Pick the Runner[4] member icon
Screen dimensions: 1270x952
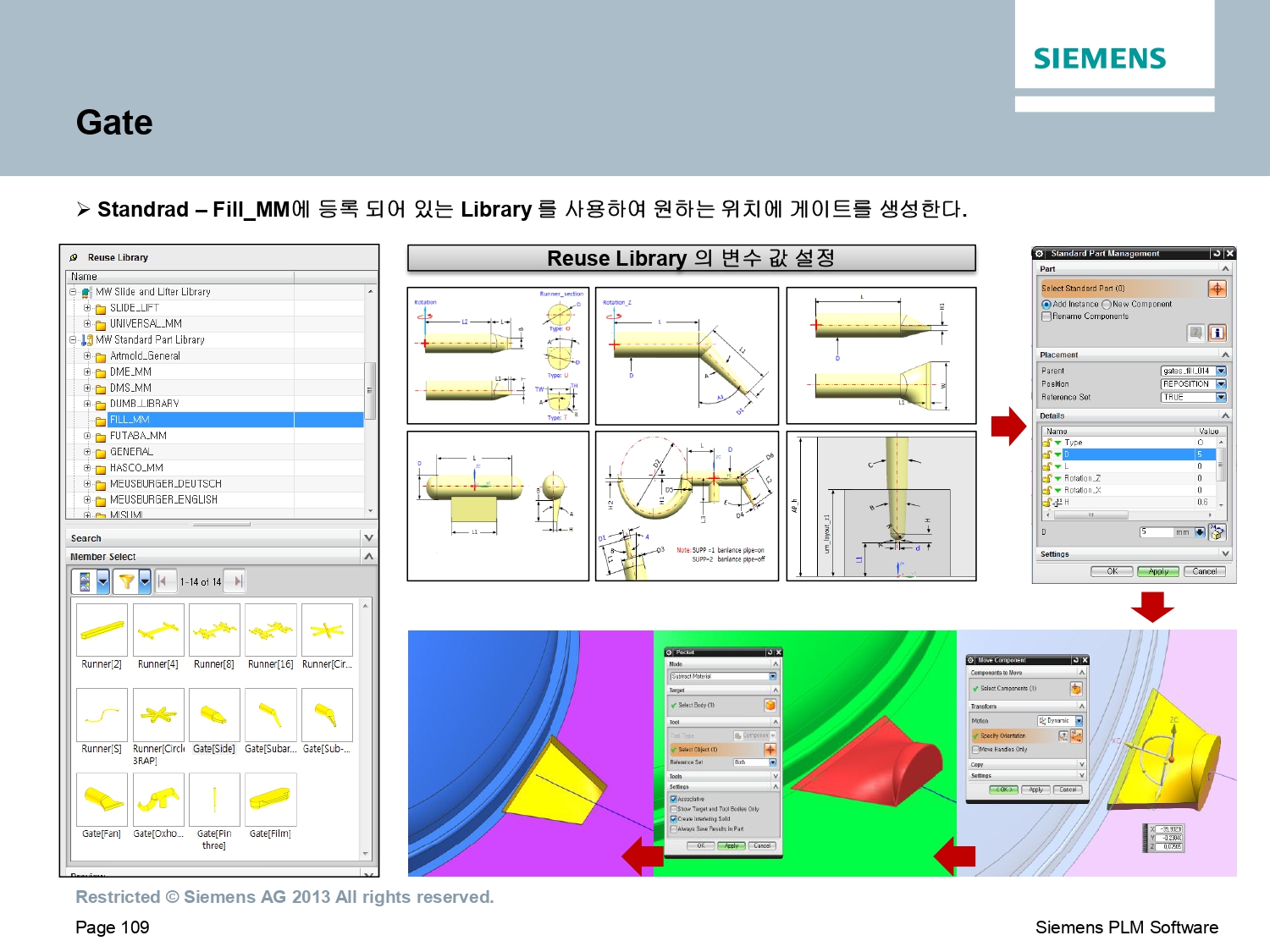pyautogui.click(x=158, y=630)
